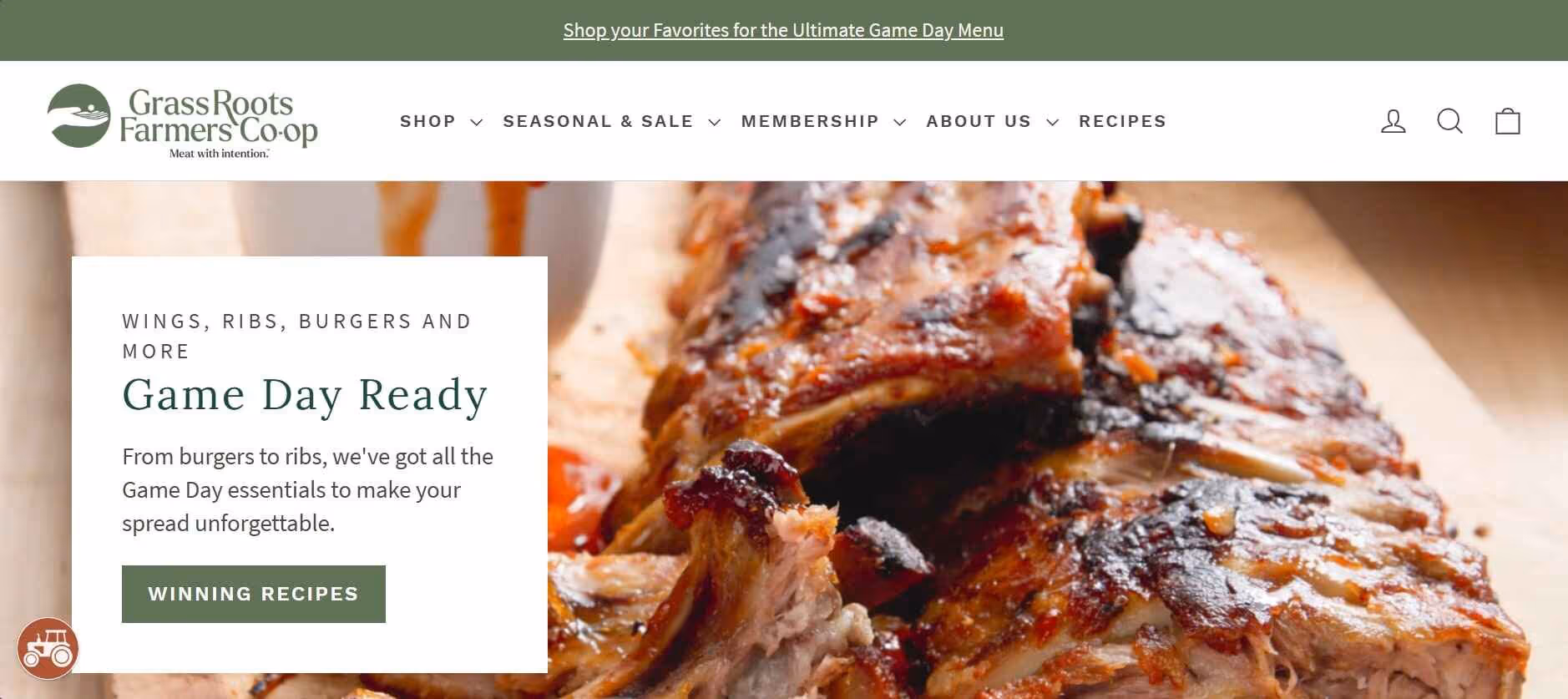Click the round tractor badge icon

[x=48, y=648]
